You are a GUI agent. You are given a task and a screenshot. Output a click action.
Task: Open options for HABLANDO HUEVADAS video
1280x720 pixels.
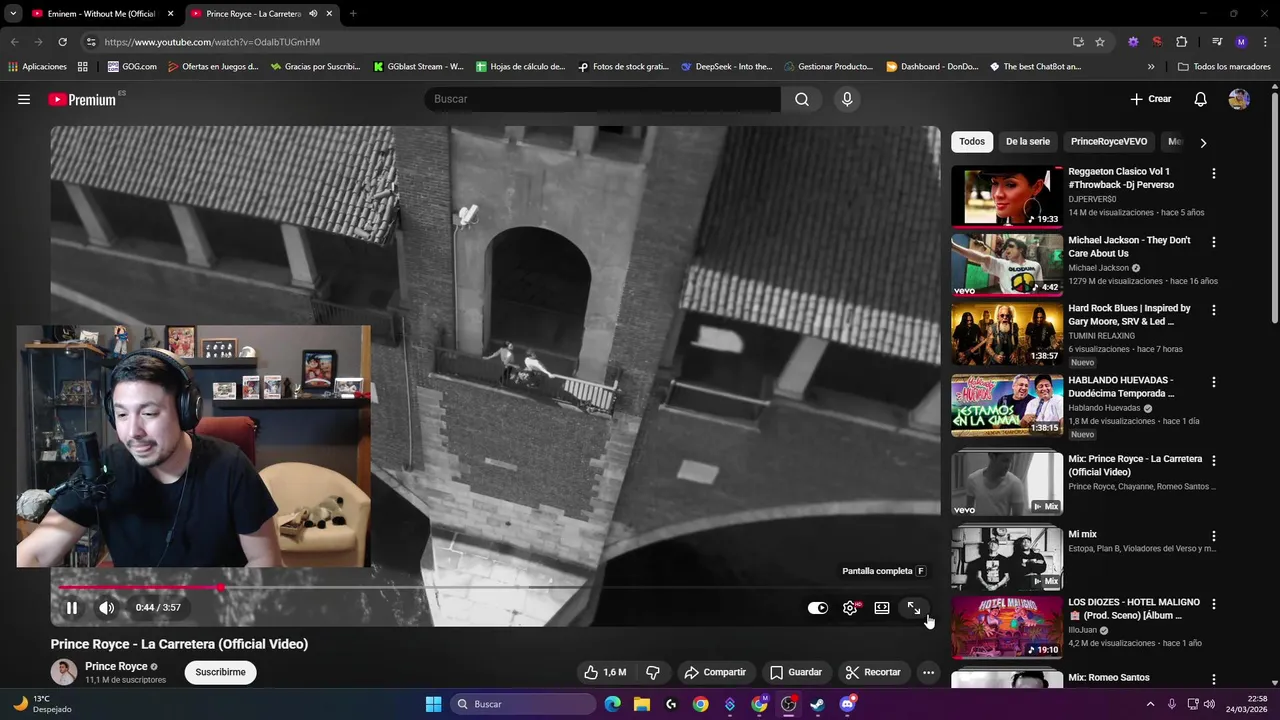click(x=1214, y=382)
